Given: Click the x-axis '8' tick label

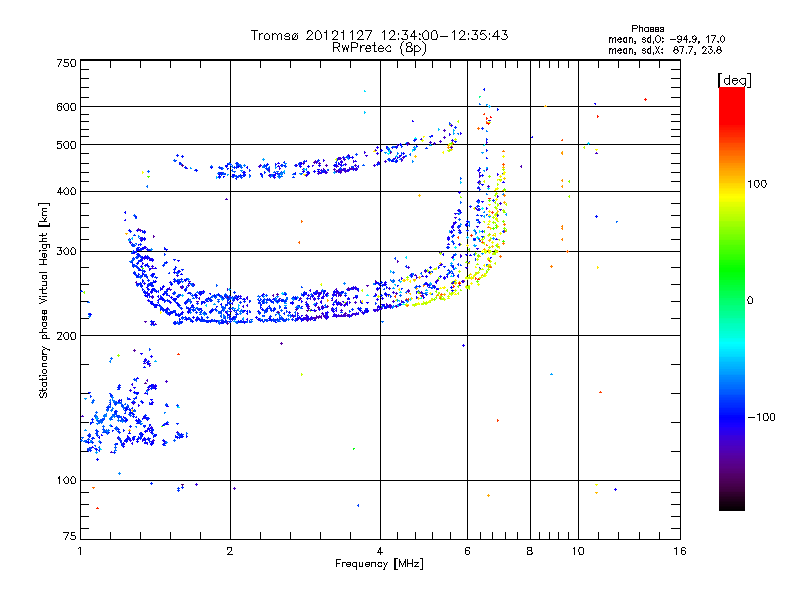Looking at the screenshot, I should 530,551.
